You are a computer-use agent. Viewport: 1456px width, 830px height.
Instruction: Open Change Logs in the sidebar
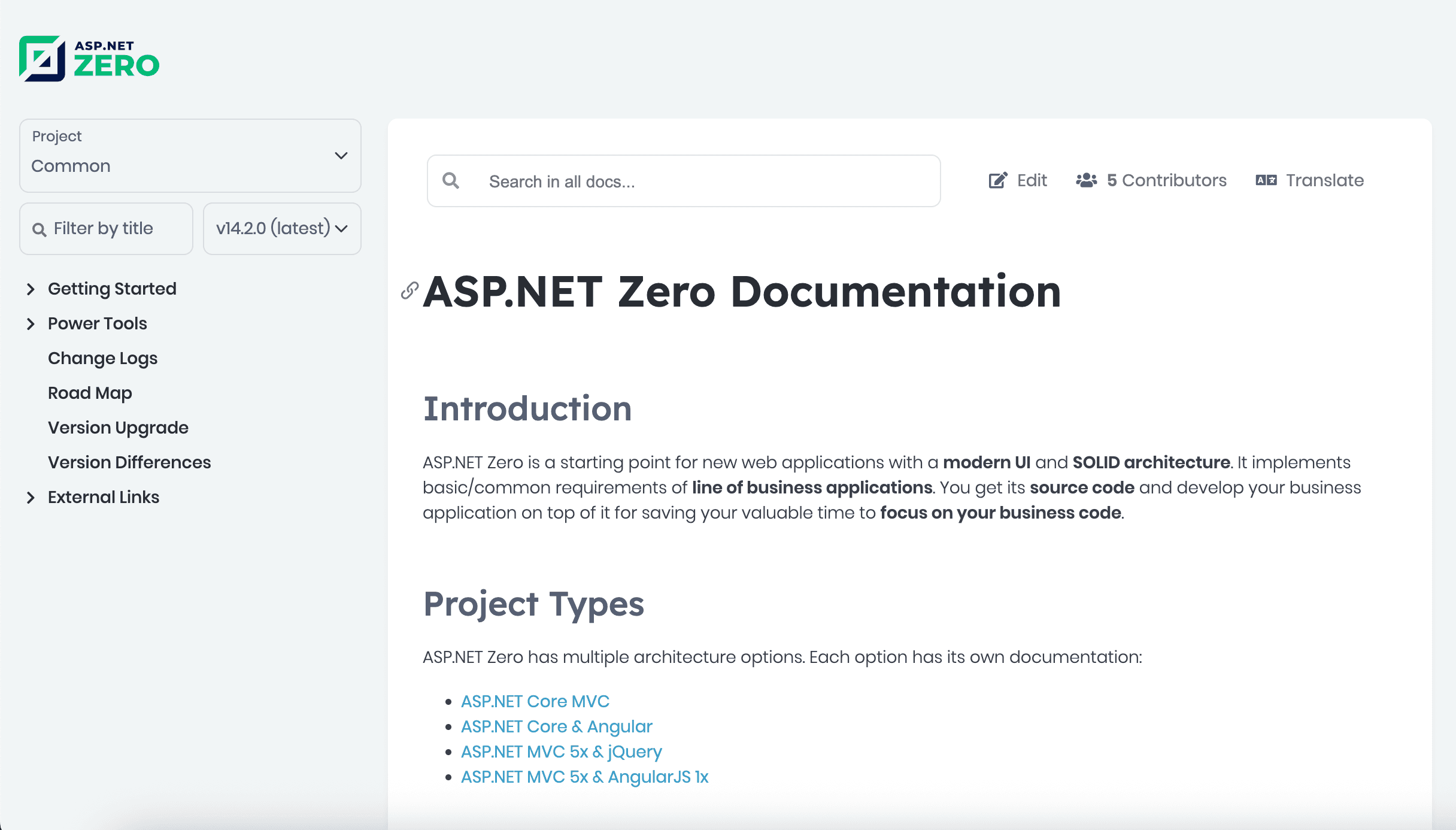[x=102, y=358]
